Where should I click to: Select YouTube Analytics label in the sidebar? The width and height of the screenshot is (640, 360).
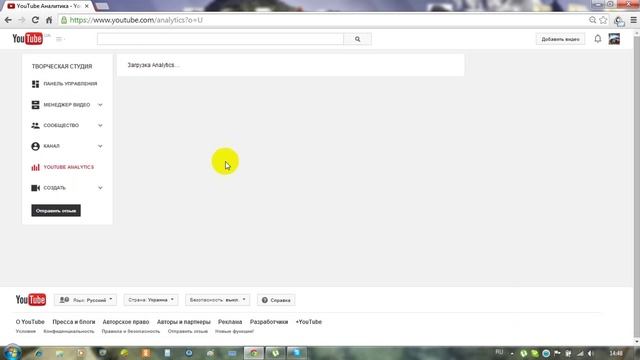(69, 167)
